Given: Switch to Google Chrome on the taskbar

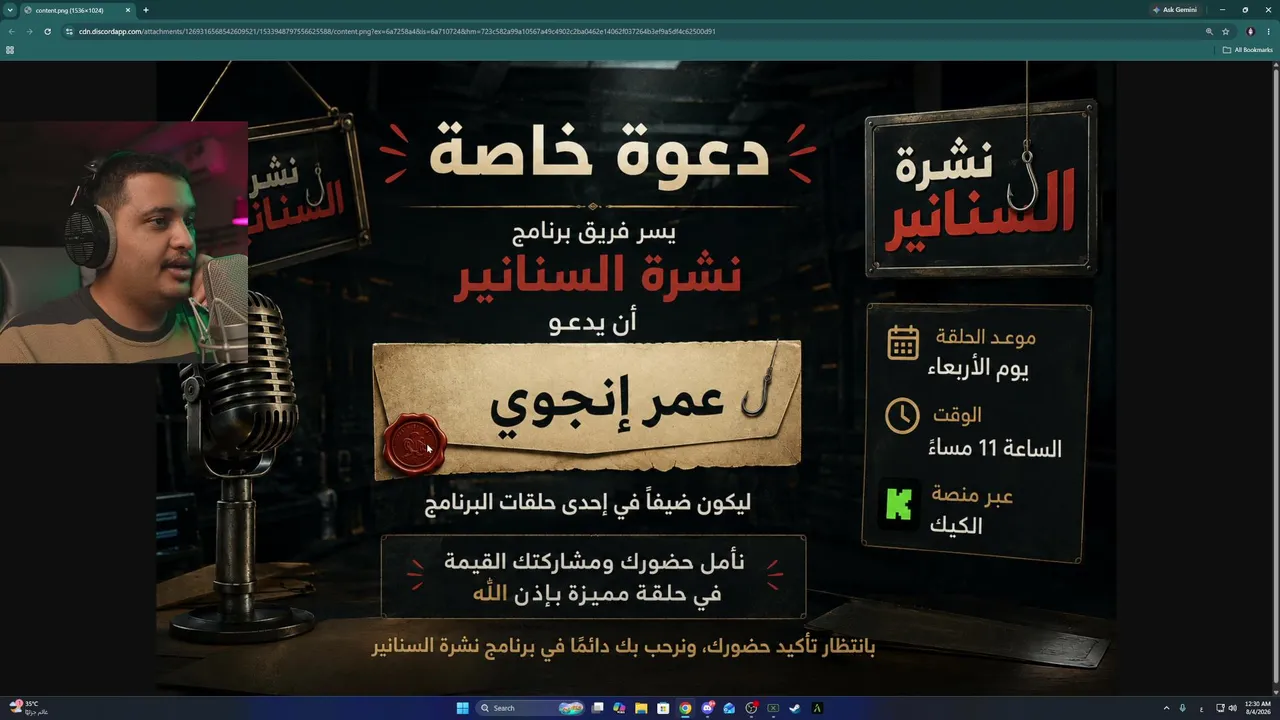Looking at the screenshot, I should coord(685,708).
